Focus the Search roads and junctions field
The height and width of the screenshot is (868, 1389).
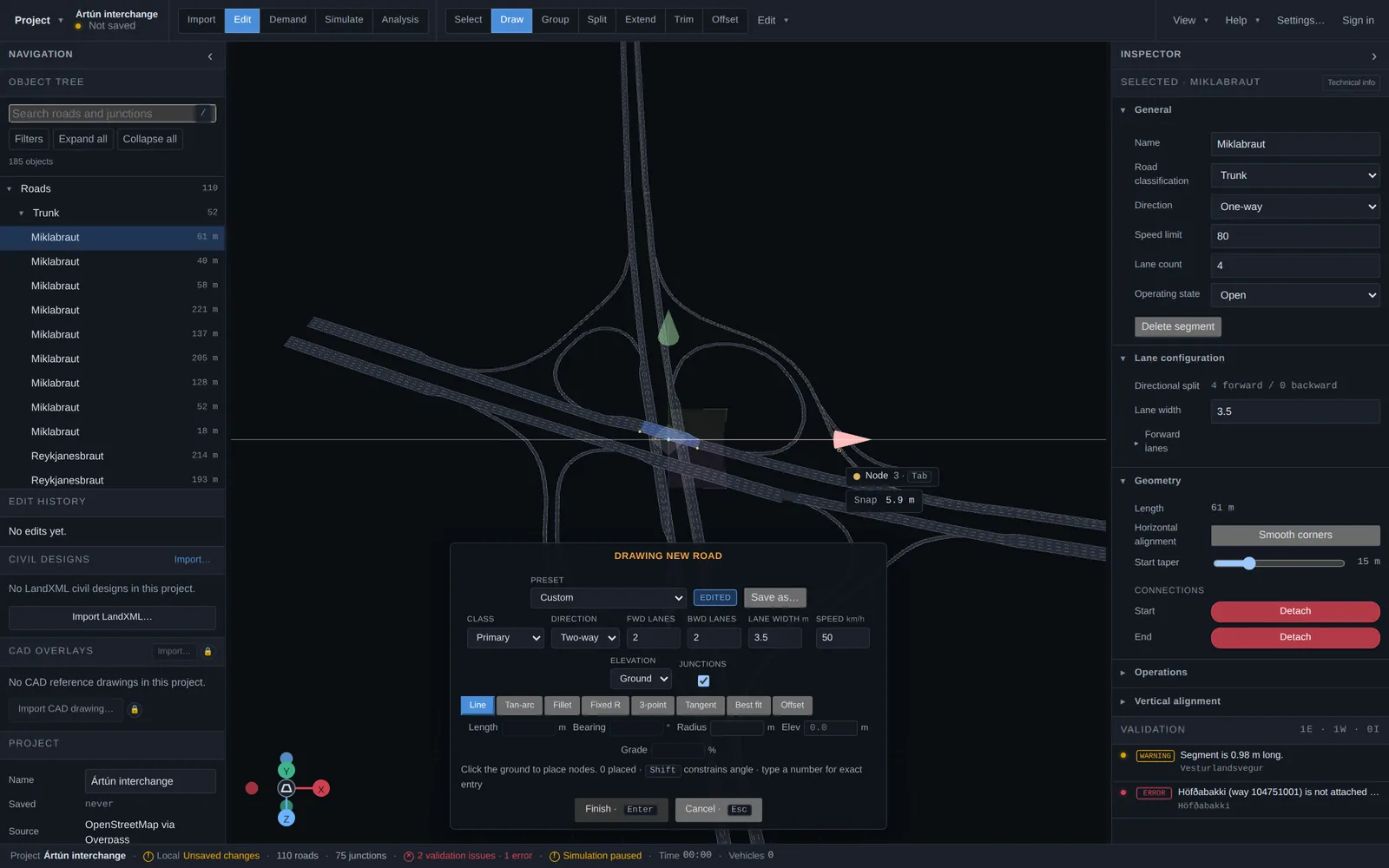pos(112,114)
